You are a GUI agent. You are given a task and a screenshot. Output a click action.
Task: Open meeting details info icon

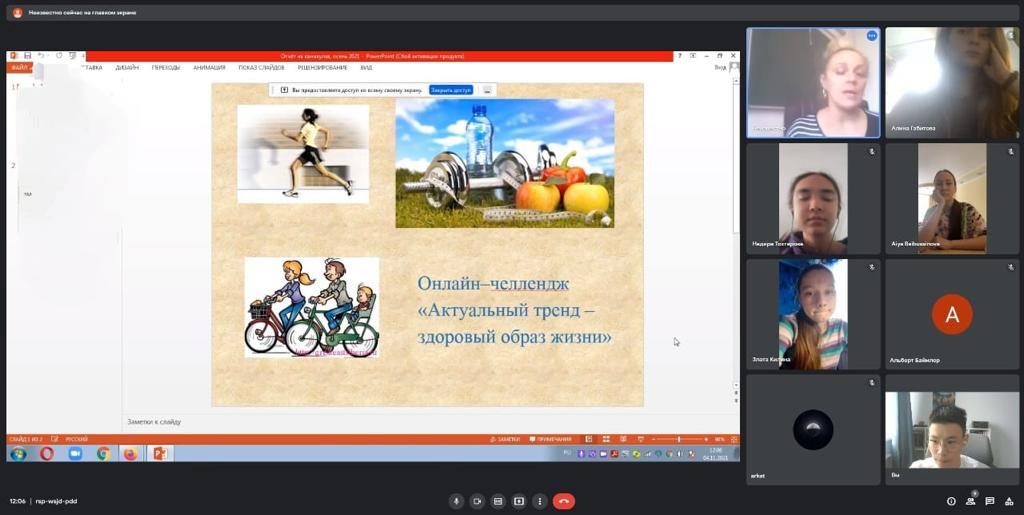951,501
